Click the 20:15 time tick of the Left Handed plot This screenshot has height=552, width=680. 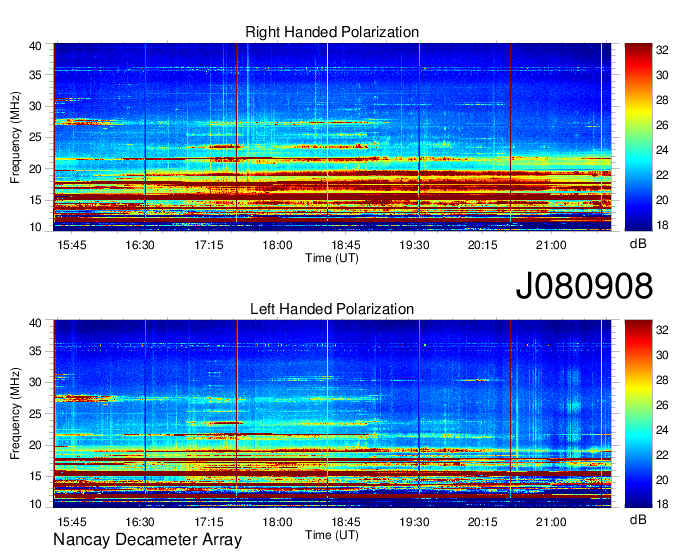coord(482,522)
